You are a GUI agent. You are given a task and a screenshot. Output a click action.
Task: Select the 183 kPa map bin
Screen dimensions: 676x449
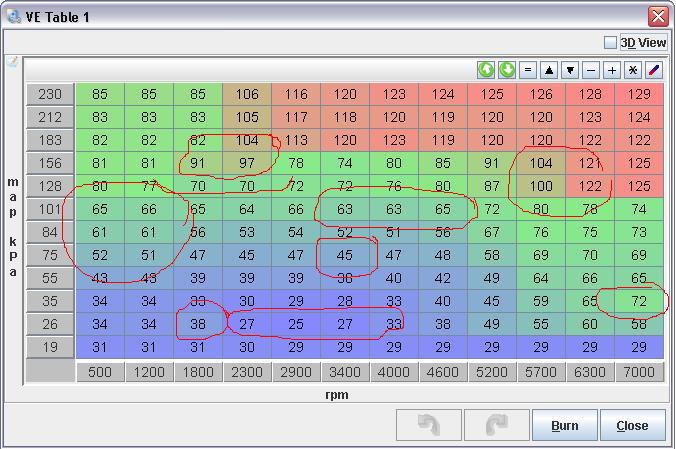click(x=50, y=140)
